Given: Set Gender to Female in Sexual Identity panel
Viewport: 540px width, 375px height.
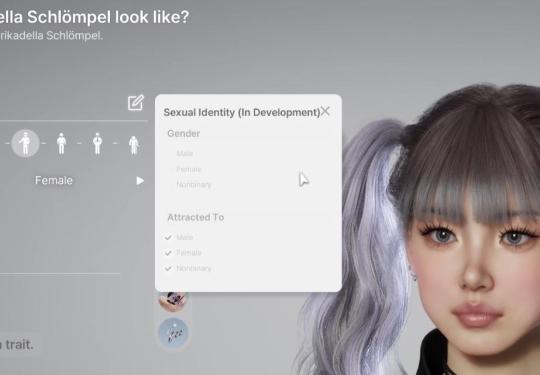Looking at the screenshot, I should pos(189,169).
